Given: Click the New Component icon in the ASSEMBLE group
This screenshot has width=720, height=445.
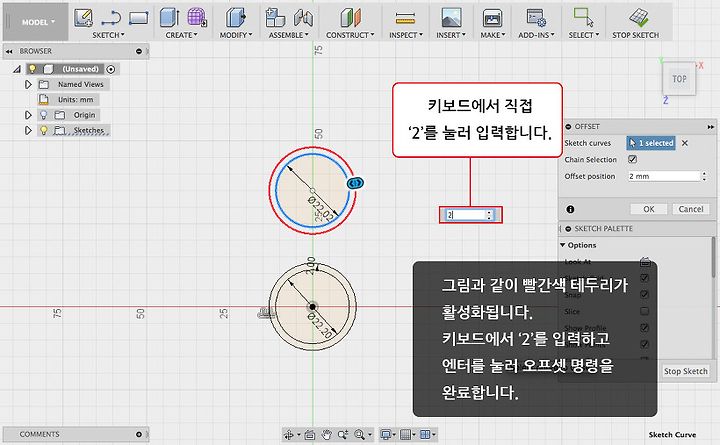Looking at the screenshot, I should point(275,18).
